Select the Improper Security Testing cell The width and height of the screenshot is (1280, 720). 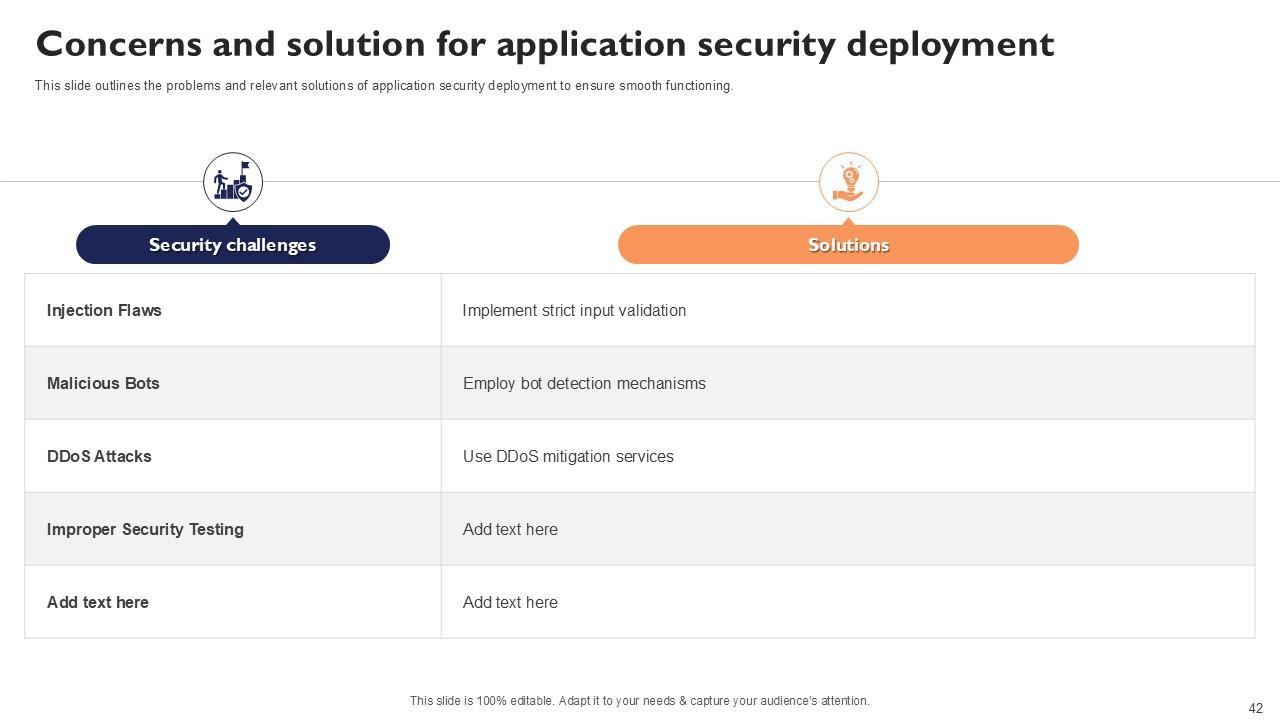point(145,529)
